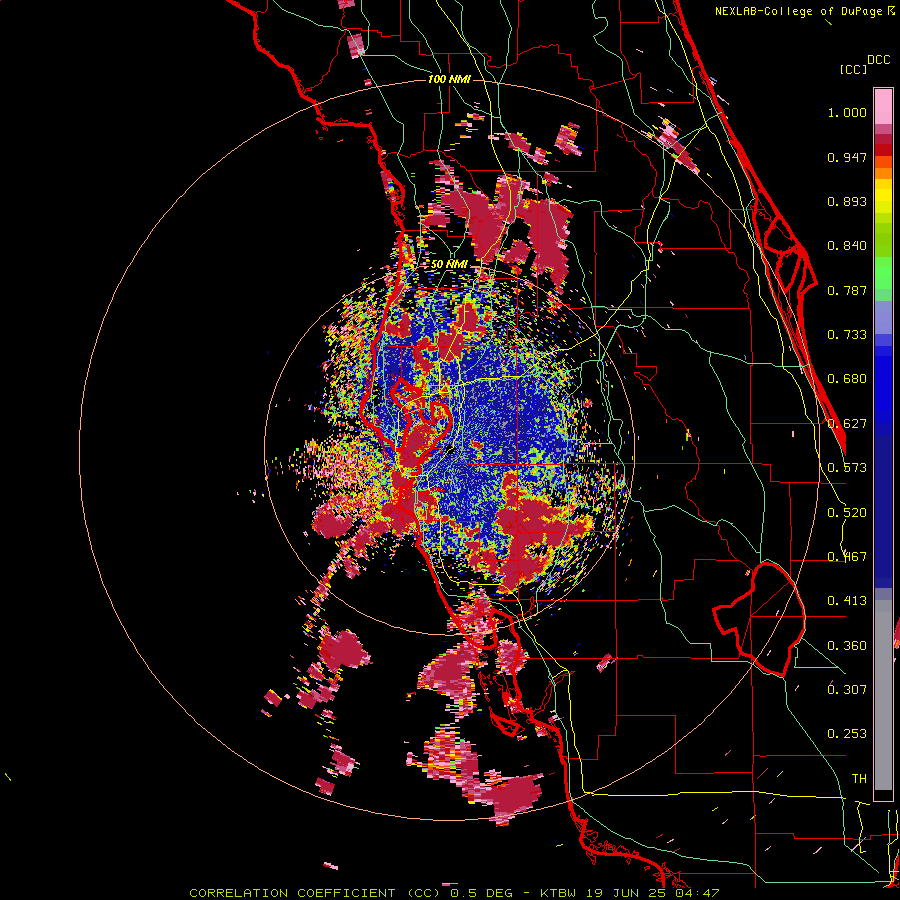Select the 0.360 scale value
900x900 pixels.
click(847, 646)
